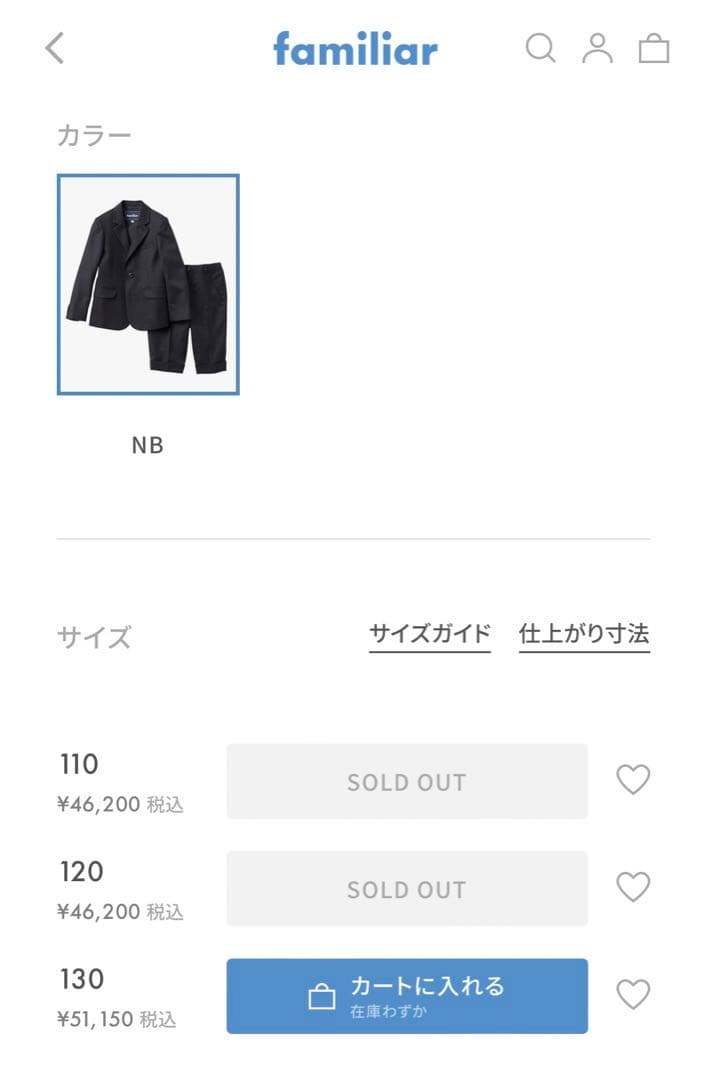Viewport: 708px width, 1080px height.
Task: Select the size 110 label
Action: (x=80, y=766)
